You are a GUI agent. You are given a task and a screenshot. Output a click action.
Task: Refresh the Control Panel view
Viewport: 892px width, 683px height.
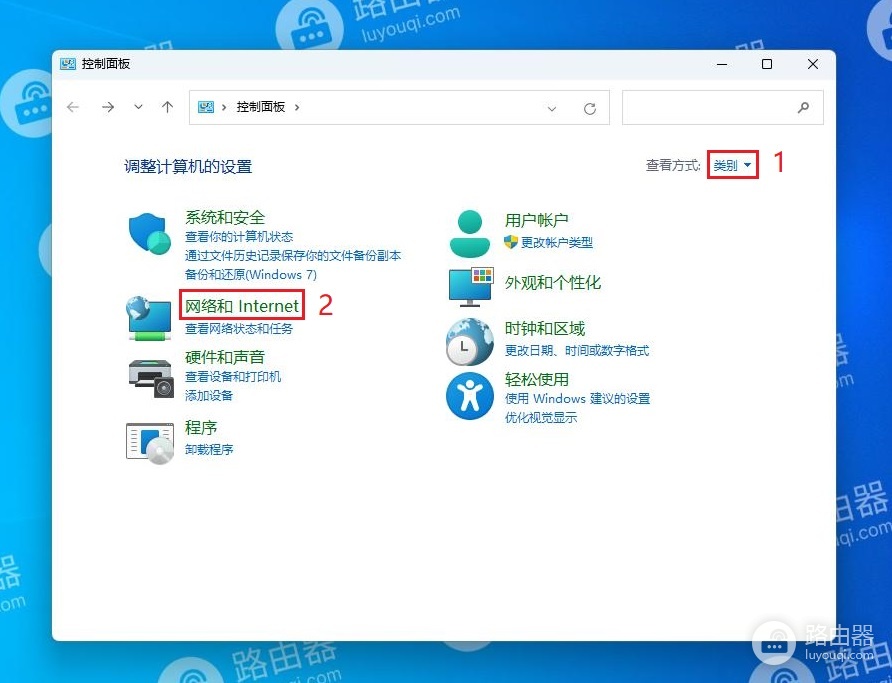click(x=590, y=108)
